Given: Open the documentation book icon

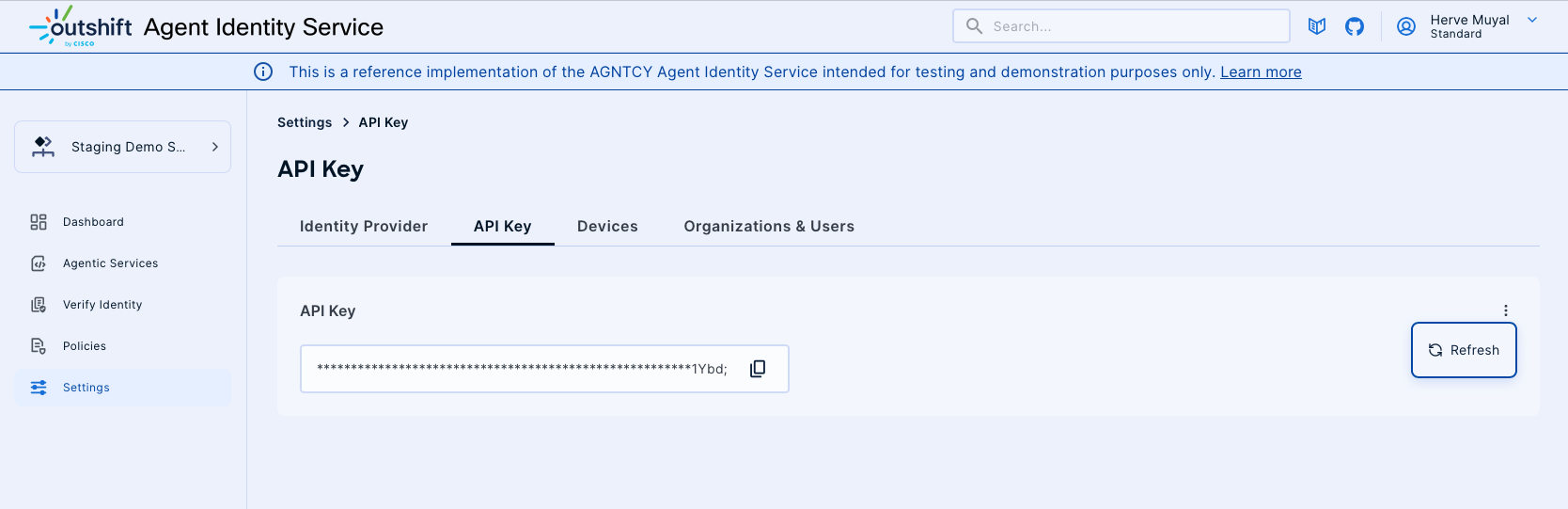Looking at the screenshot, I should tap(1316, 26).
